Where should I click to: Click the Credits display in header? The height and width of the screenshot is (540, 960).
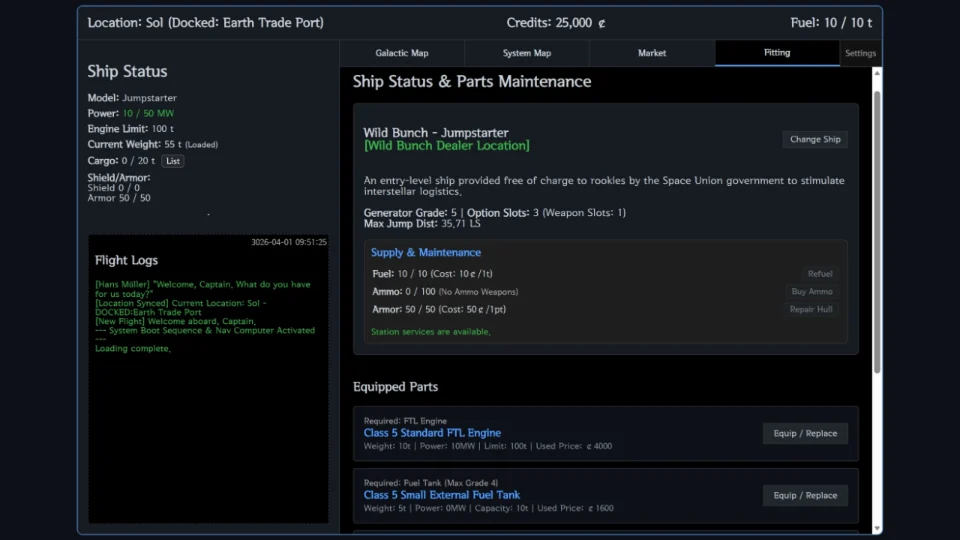(x=556, y=22)
